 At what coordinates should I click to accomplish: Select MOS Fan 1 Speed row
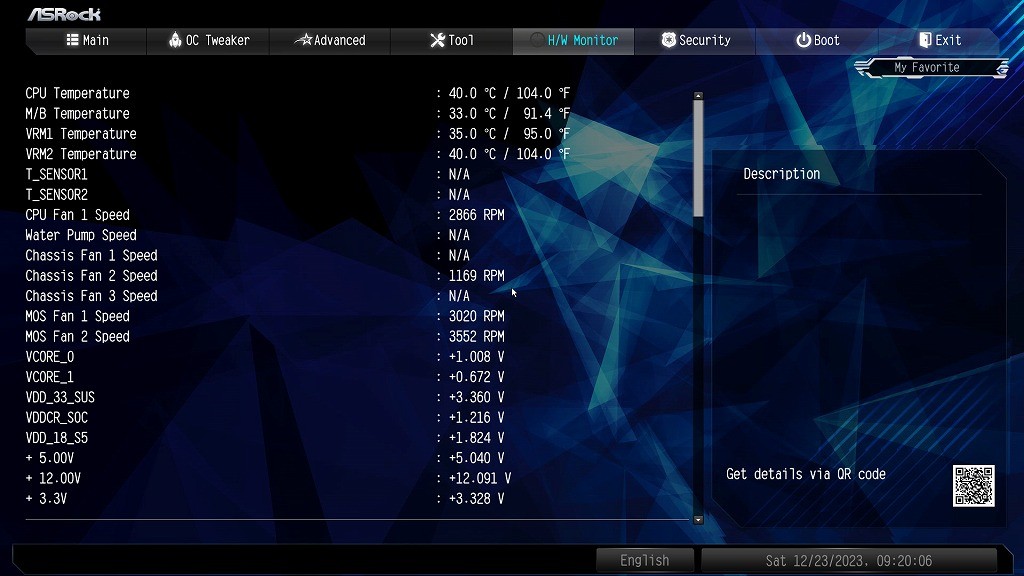(x=265, y=316)
